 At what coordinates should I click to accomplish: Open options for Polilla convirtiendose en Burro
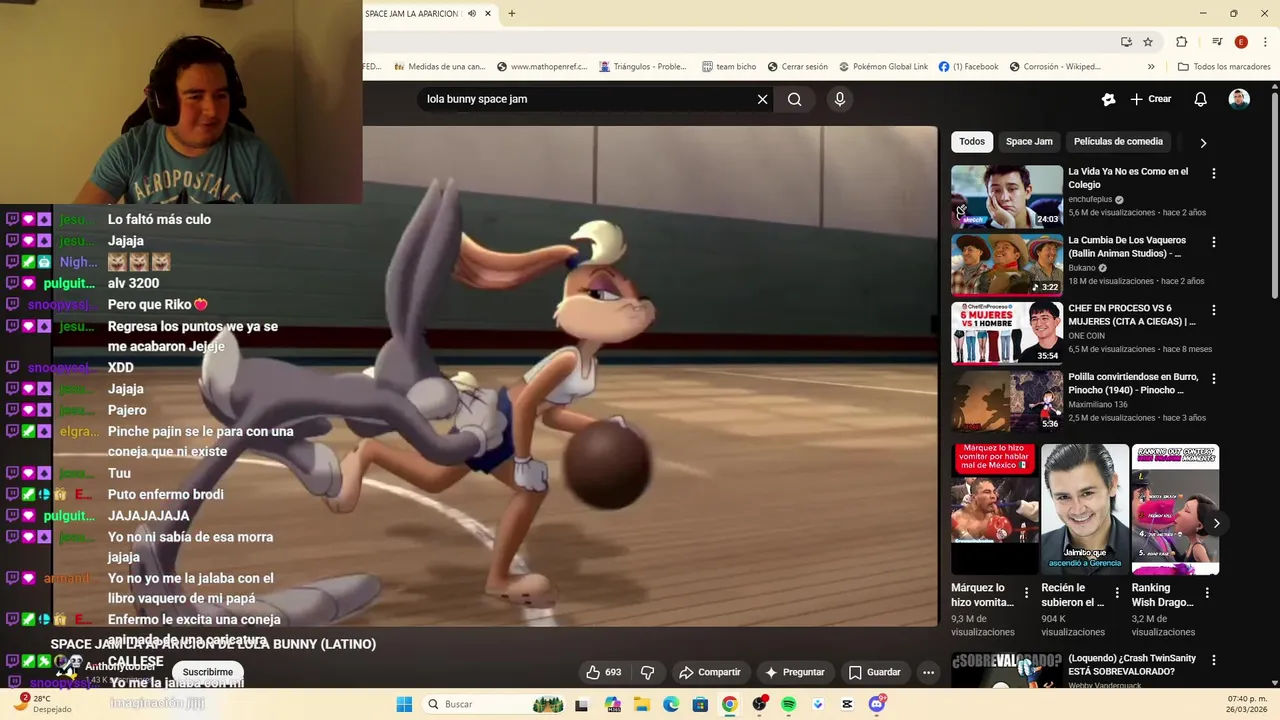coord(1214,379)
